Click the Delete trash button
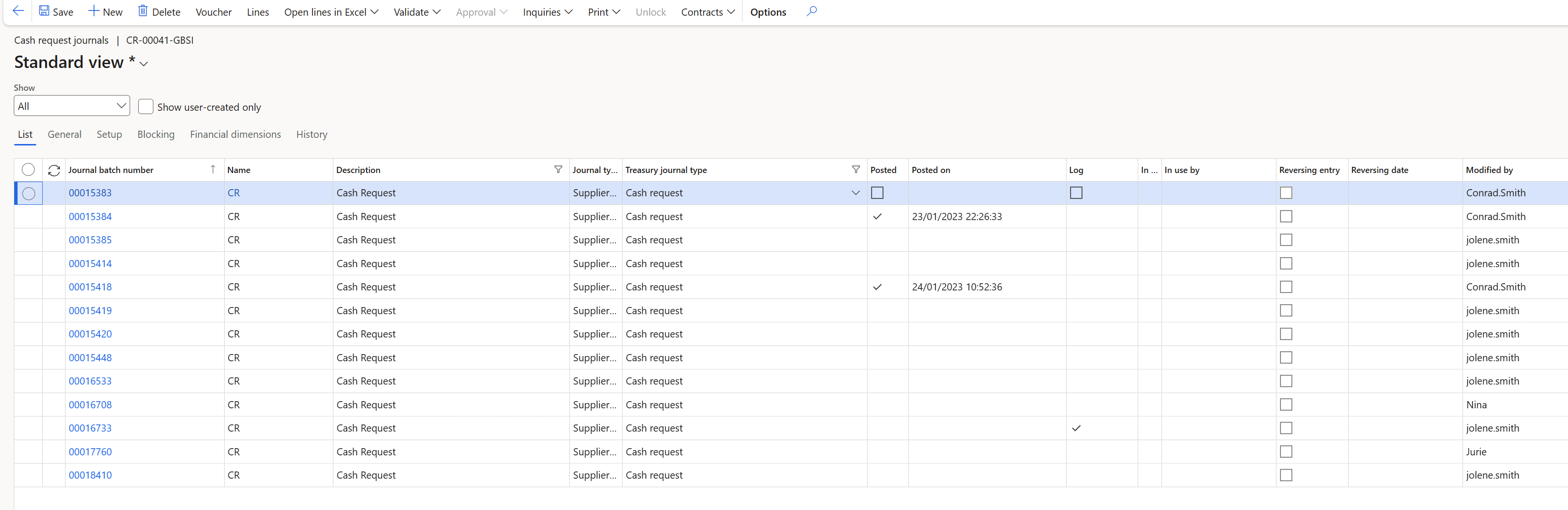 click(x=159, y=11)
